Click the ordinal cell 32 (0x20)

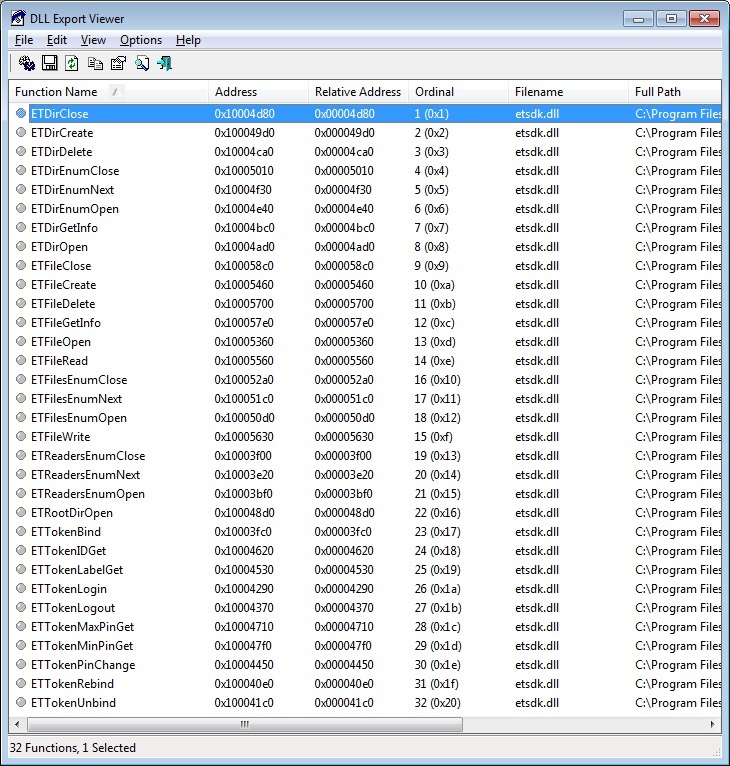pos(437,702)
